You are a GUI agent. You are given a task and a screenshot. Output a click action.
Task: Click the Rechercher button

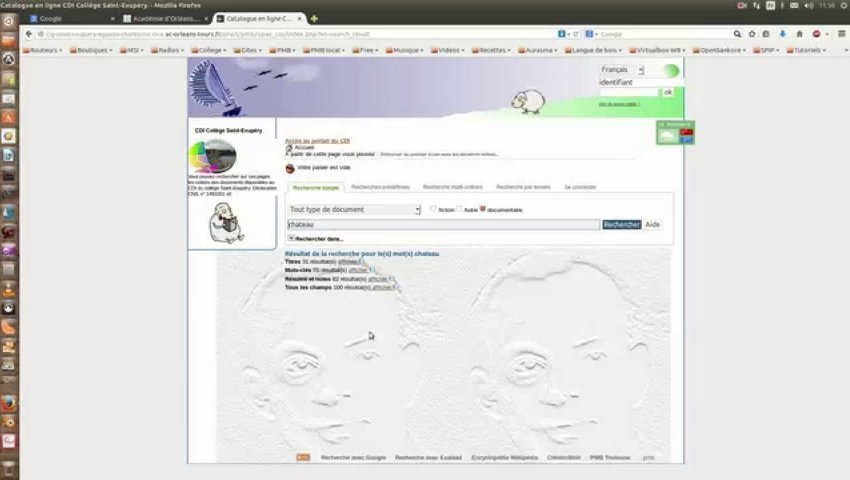click(622, 225)
